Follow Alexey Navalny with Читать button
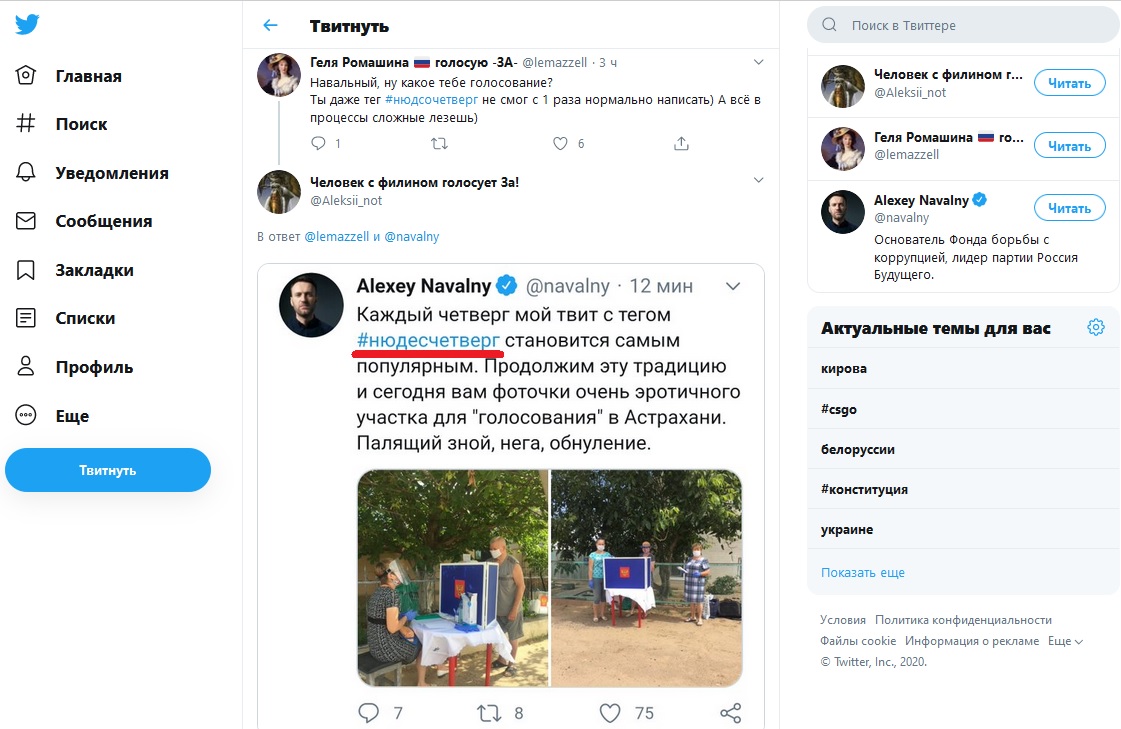Screen dimensions: 1121x729 click(1069, 208)
